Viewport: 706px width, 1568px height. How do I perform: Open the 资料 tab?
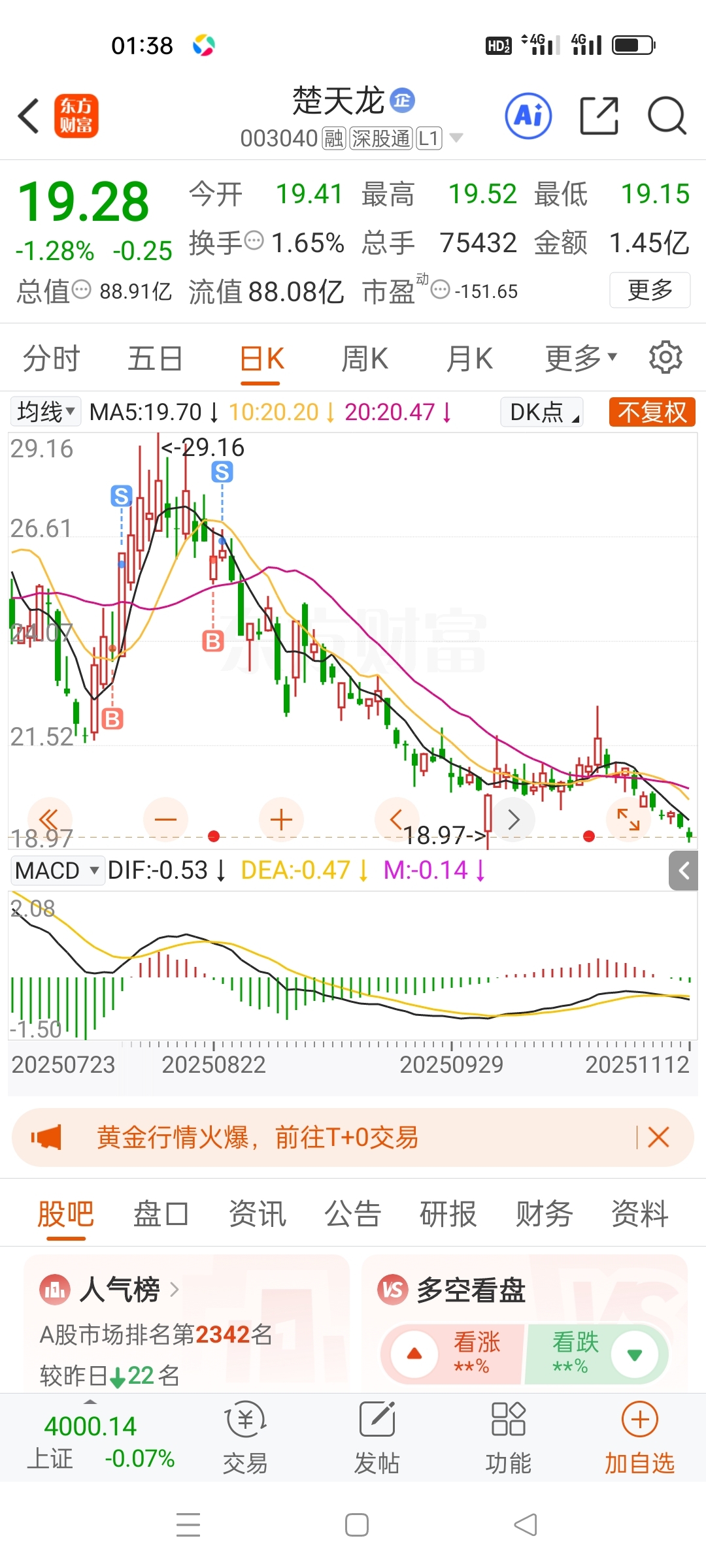(639, 1215)
